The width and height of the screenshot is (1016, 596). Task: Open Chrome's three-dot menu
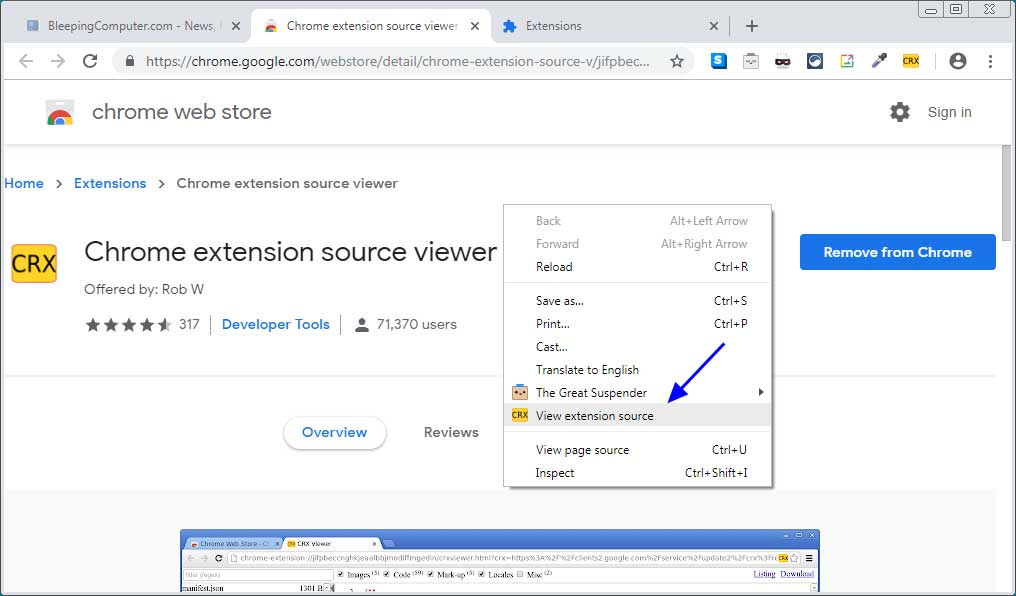(x=992, y=61)
